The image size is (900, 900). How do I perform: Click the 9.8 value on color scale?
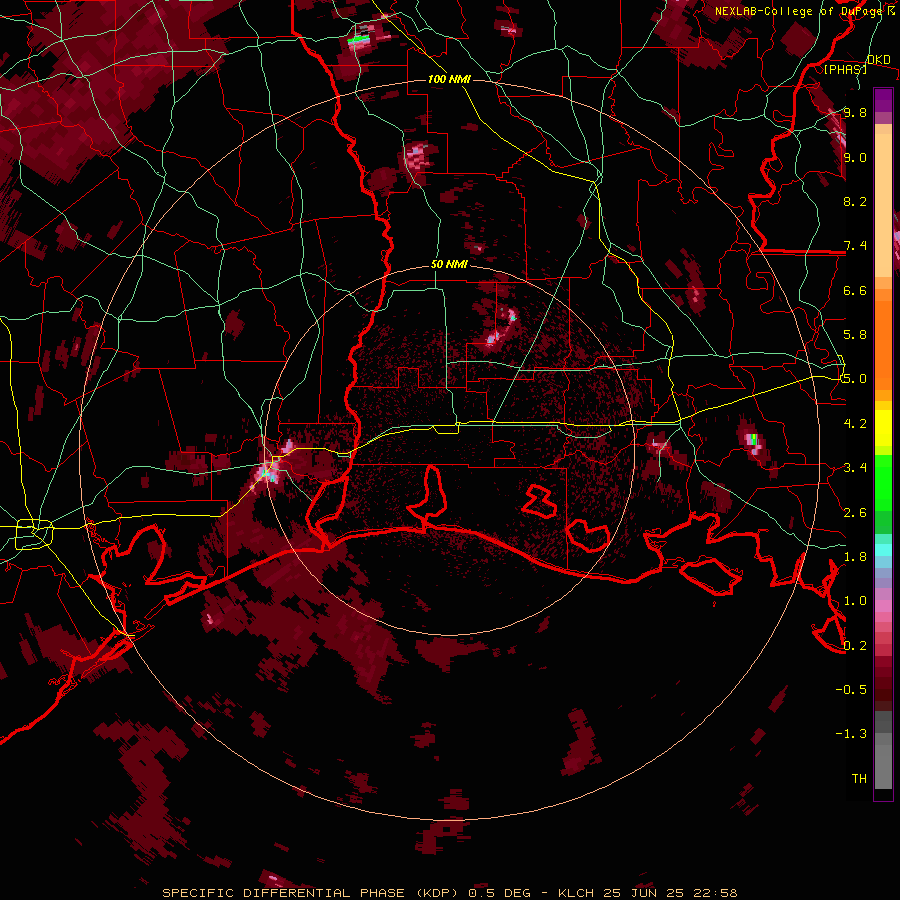855,112
